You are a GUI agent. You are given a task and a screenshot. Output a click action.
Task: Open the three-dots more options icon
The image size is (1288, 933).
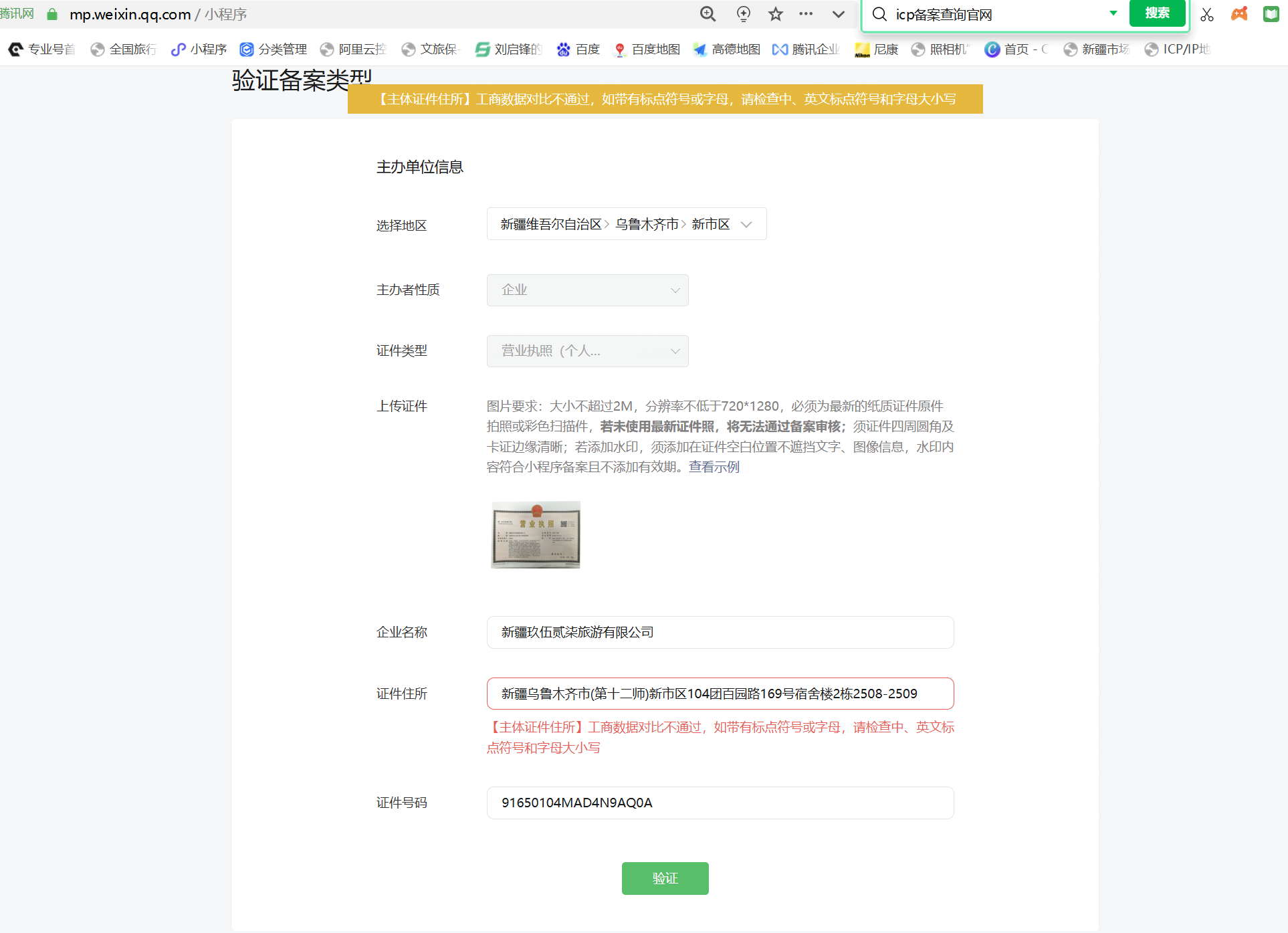pos(806,14)
